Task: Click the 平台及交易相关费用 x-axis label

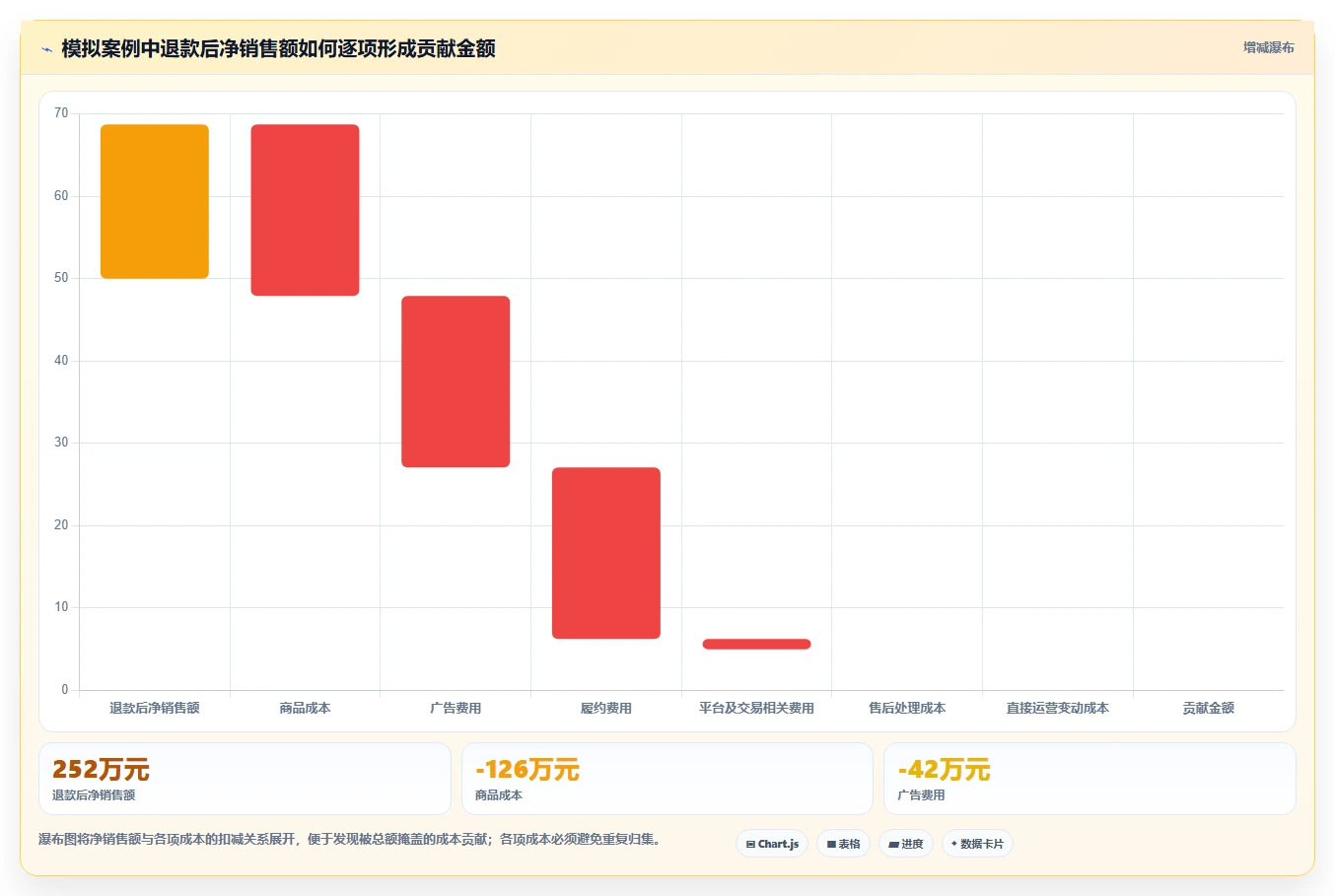Action: (756, 708)
